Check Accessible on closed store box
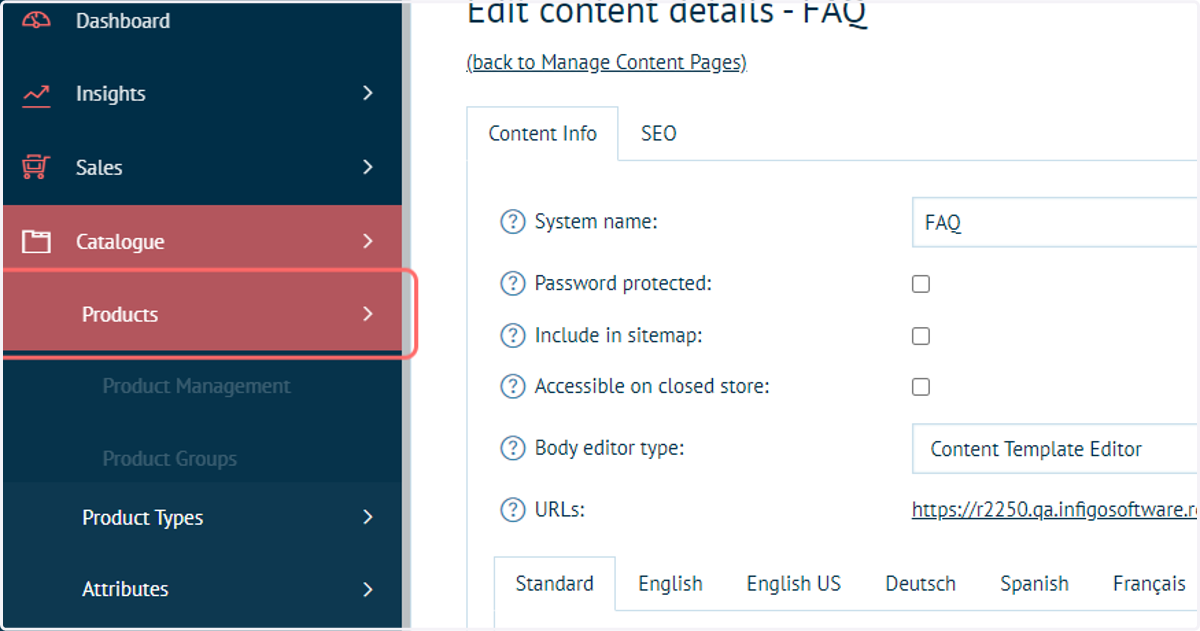 coord(921,387)
